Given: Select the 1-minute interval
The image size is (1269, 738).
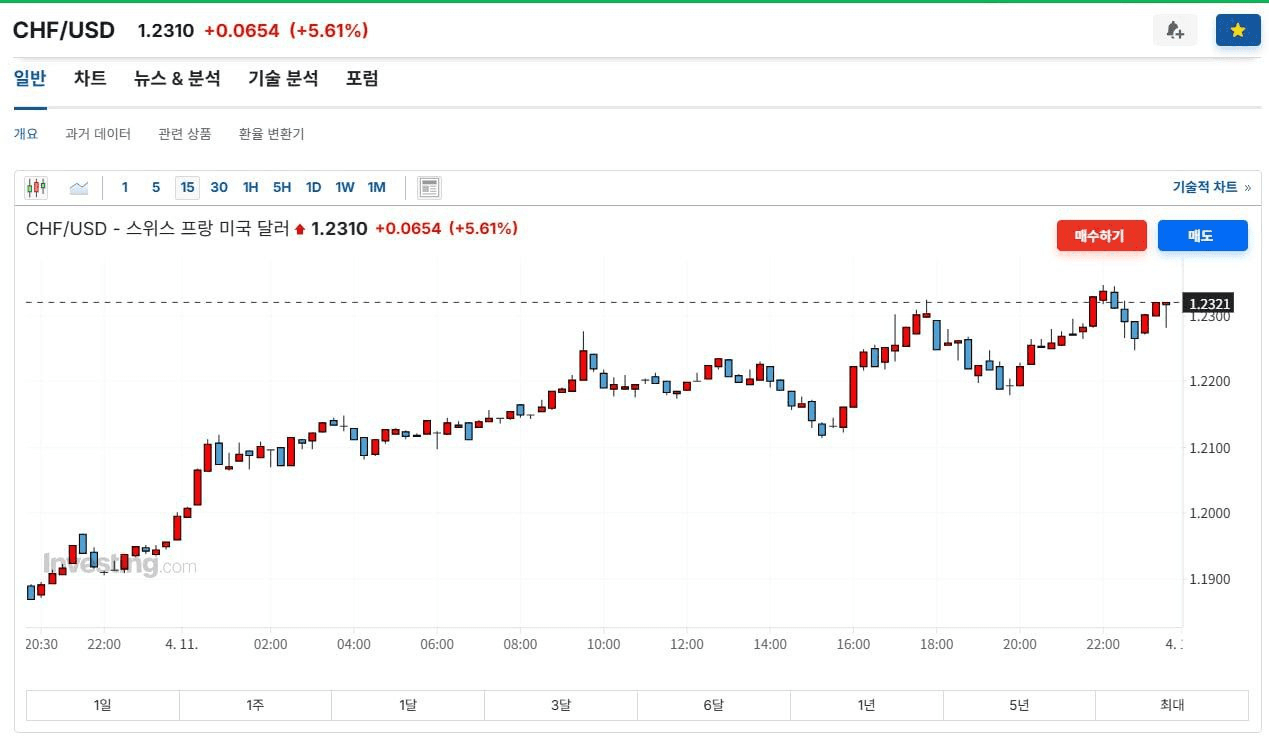Looking at the screenshot, I should [125, 187].
